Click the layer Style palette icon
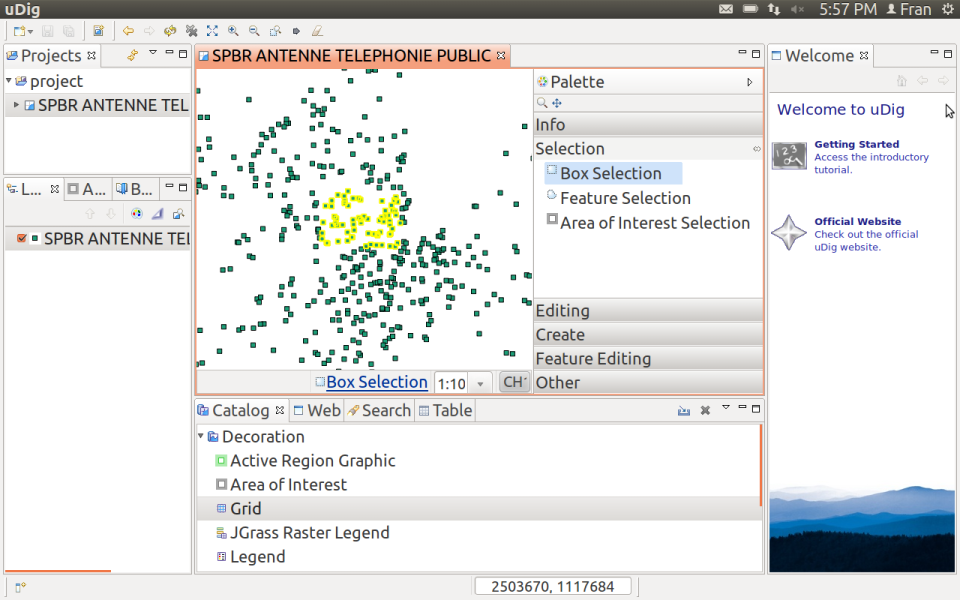Image resolution: width=960 pixels, height=600 pixels. click(x=137, y=214)
